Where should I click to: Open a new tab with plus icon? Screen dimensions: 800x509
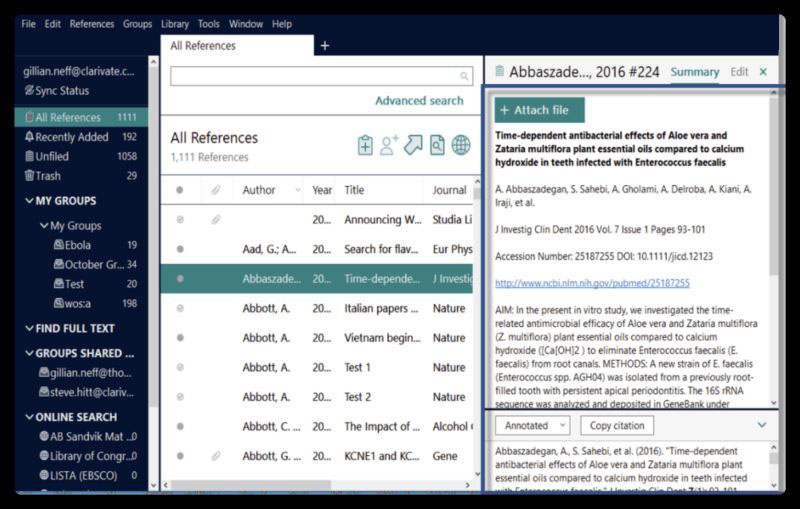(x=325, y=46)
